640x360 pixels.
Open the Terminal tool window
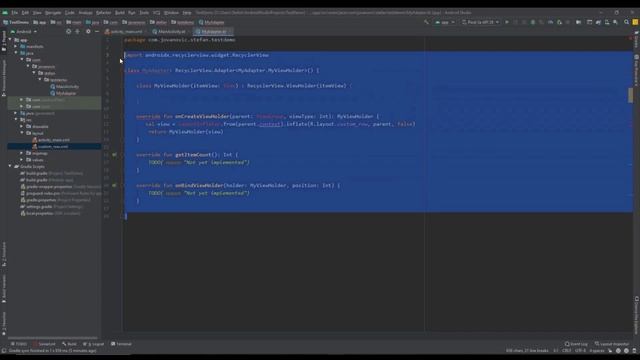point(121,344)
